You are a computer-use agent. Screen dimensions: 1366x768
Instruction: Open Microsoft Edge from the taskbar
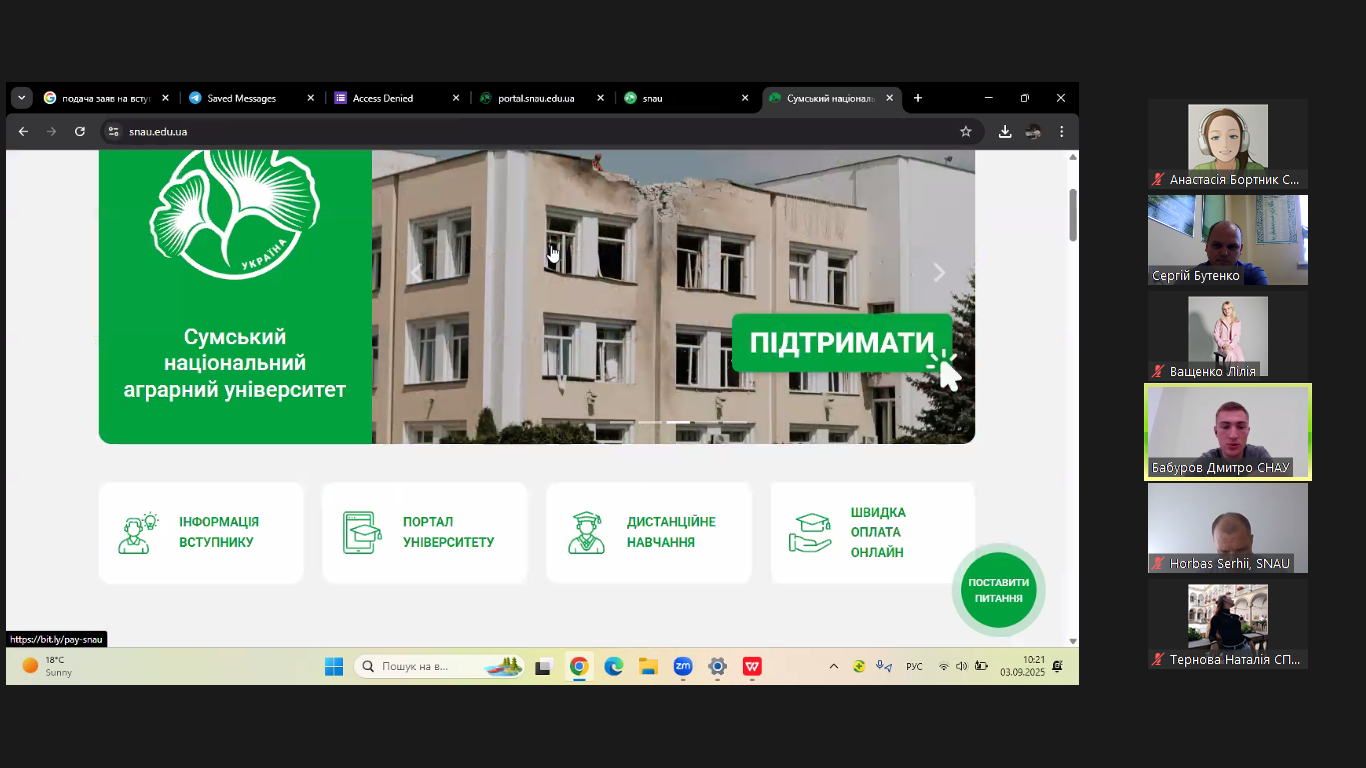(613, 666)
